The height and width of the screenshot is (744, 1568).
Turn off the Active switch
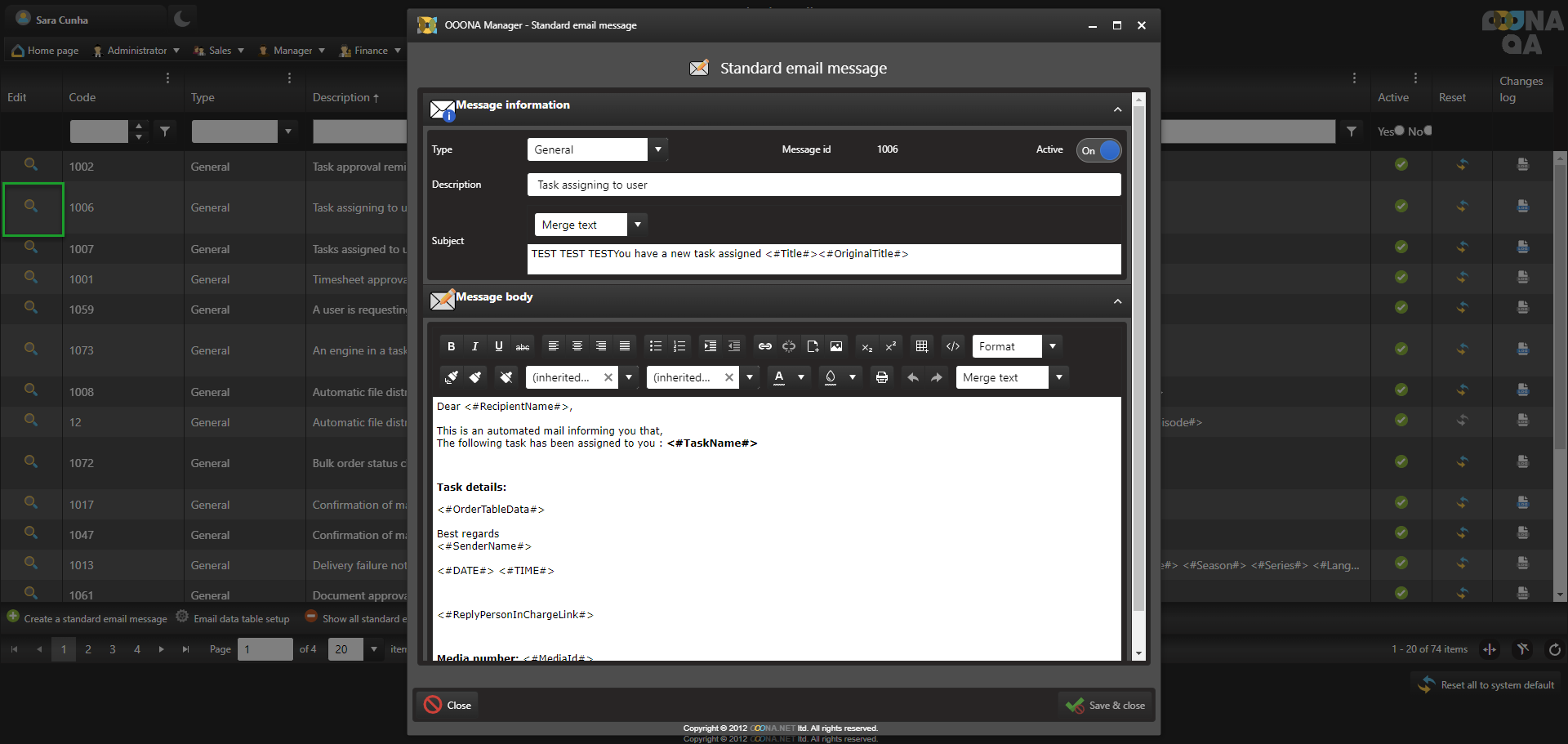point(1098,150)
